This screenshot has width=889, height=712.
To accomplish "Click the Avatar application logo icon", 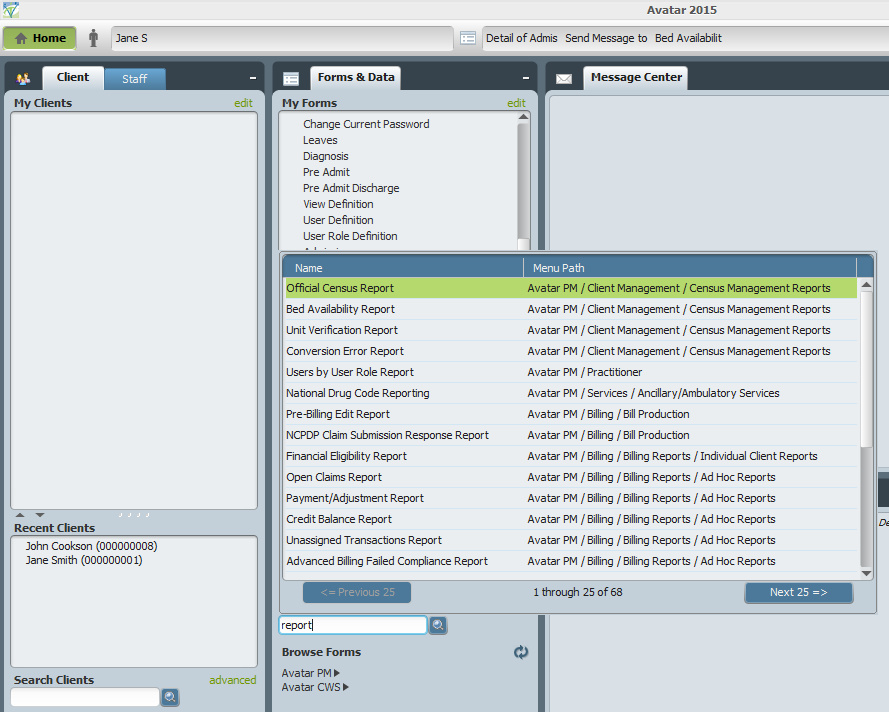I will 10,10.
